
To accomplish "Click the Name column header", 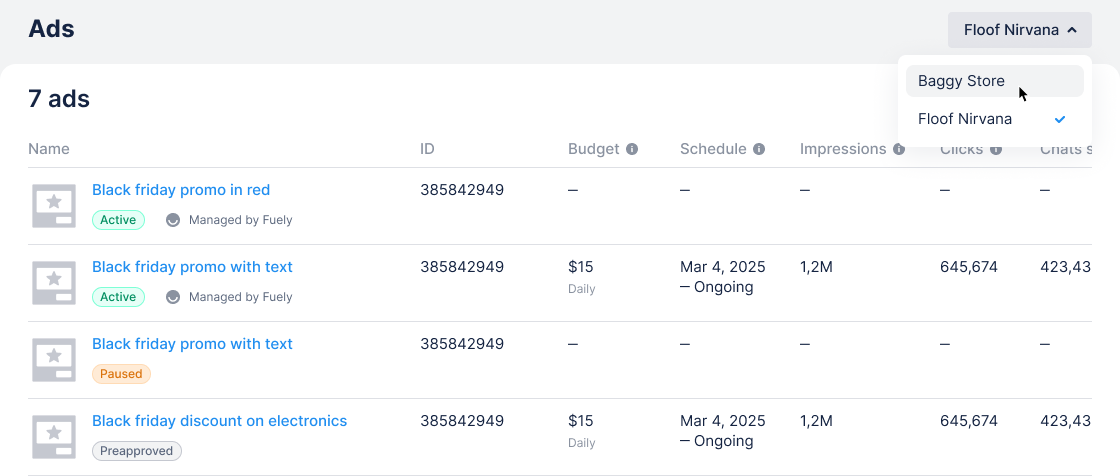I will click(x=49, y=149).
